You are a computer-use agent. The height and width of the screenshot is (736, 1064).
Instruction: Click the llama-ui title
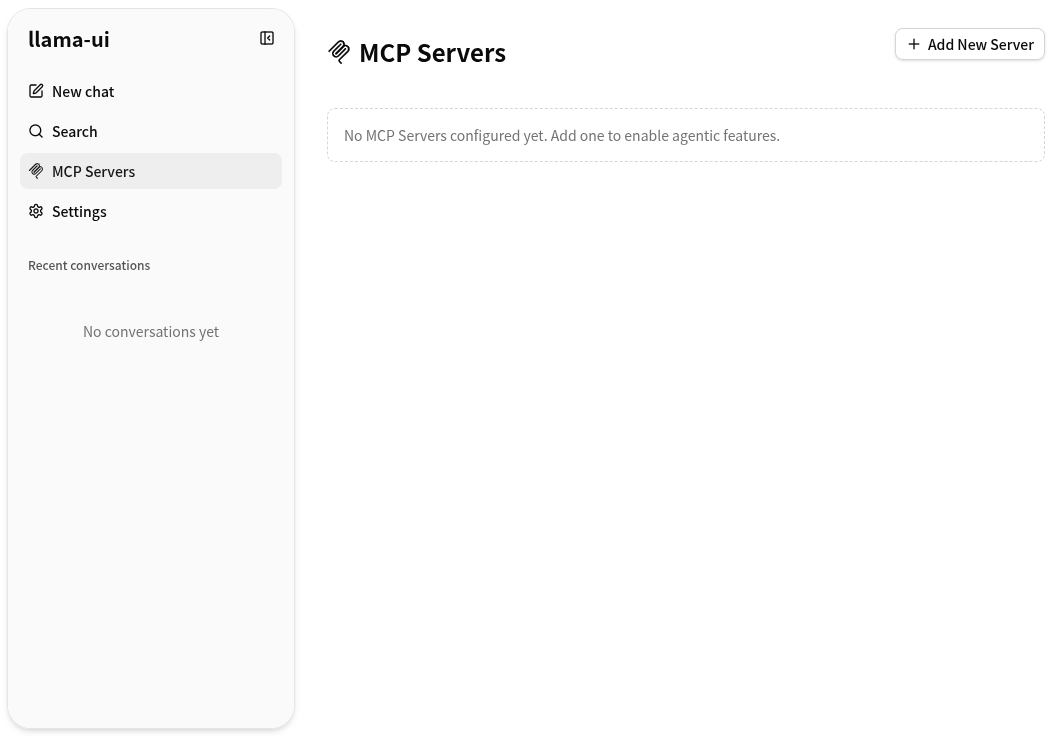(x=69, y=39)
